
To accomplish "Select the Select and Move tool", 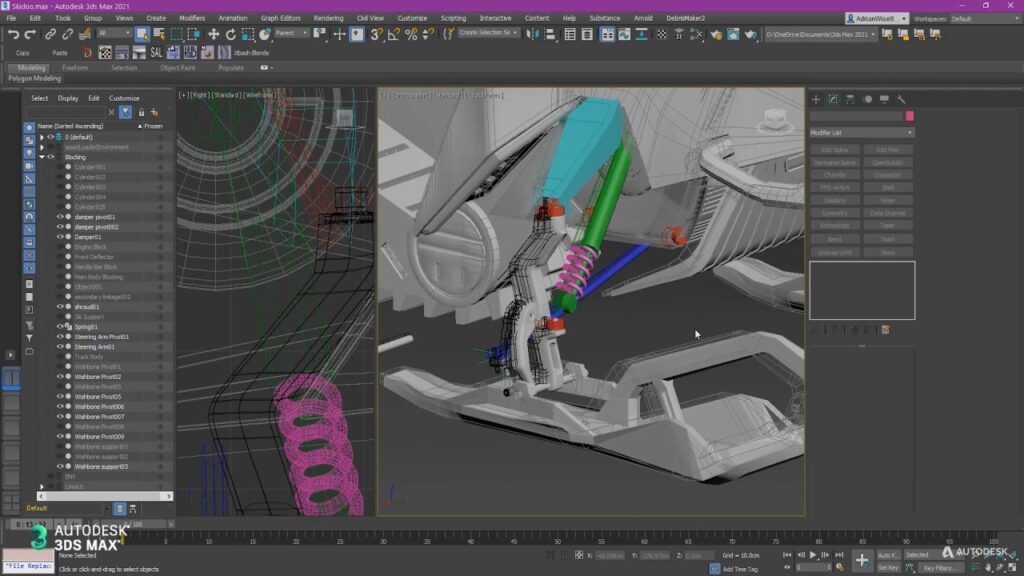I will [x=214, y=34].
